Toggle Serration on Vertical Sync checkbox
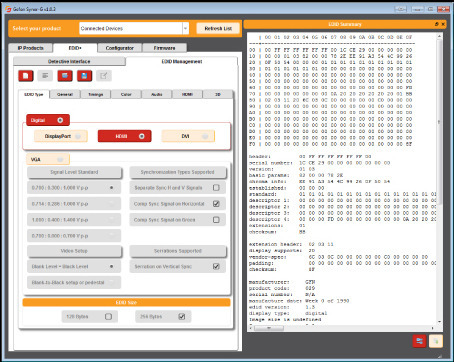The height and width of the screenshot is (362, 454). point(216,266)
